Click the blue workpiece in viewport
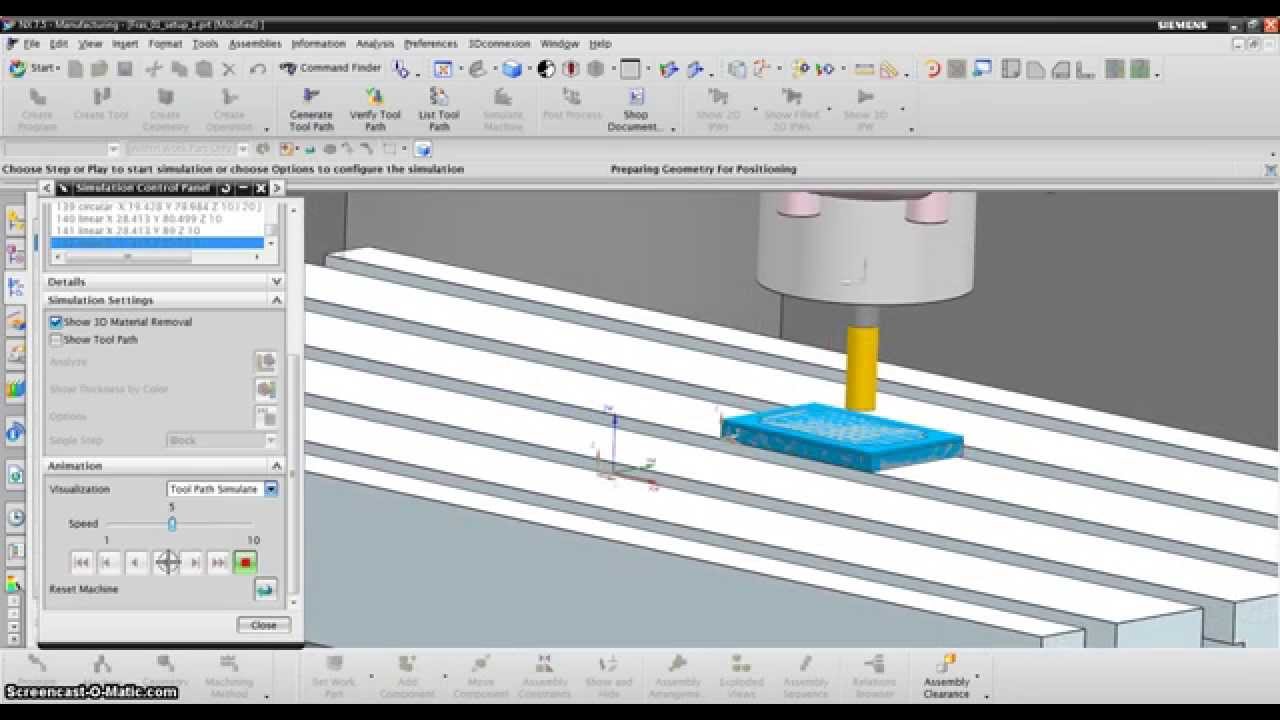Screen dimensions: 1280x720 click(842, 437)
